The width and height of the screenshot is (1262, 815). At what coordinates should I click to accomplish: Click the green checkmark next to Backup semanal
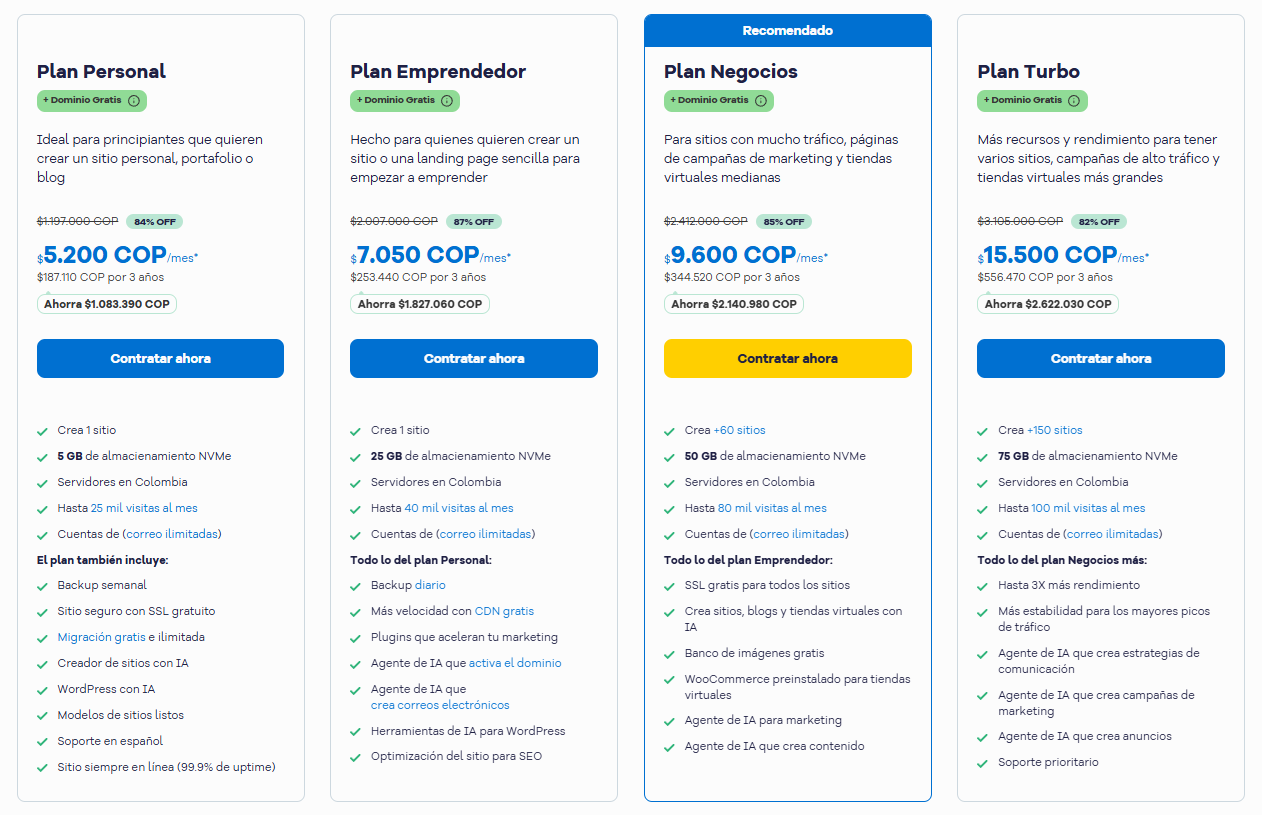click(x=41, y=585)
